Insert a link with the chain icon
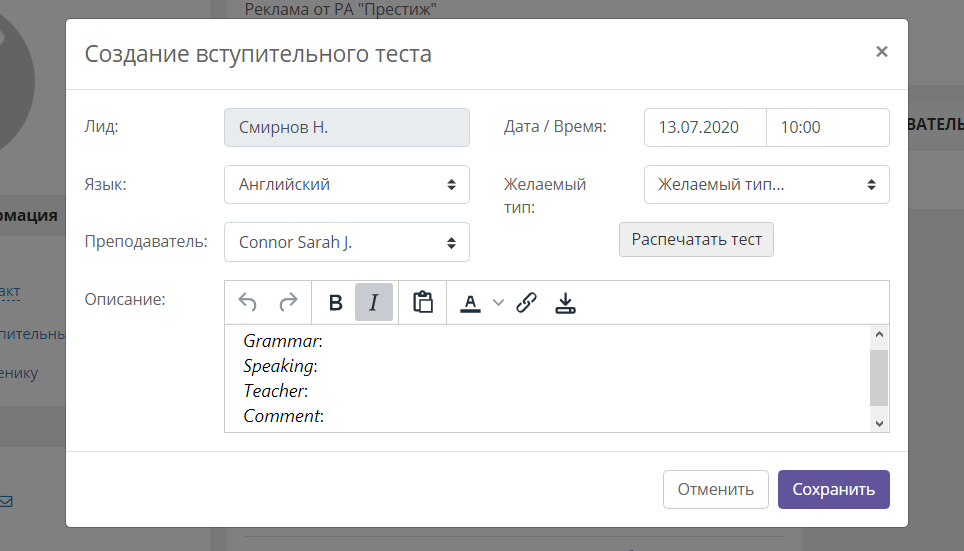 (x=526, y=303)
